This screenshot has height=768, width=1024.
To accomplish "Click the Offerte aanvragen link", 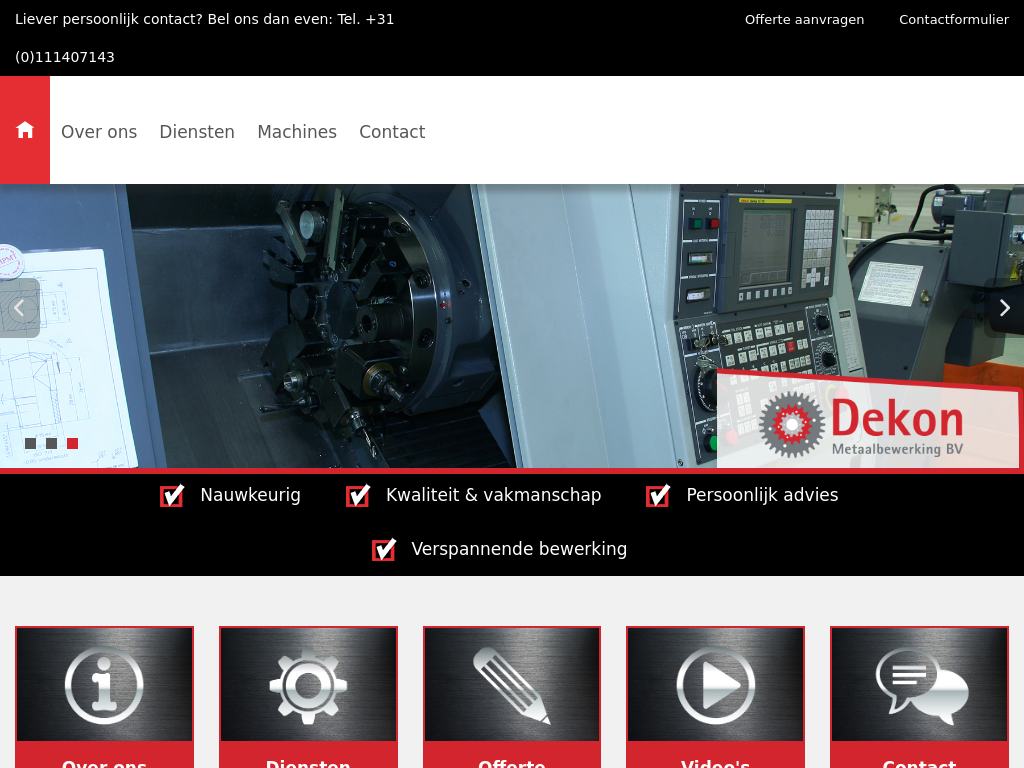I will click(804, 19).
